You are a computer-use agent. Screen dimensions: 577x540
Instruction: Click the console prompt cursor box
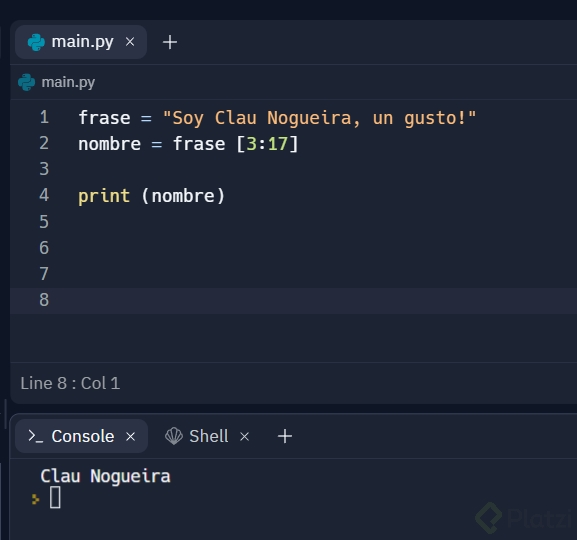[55, 497]
